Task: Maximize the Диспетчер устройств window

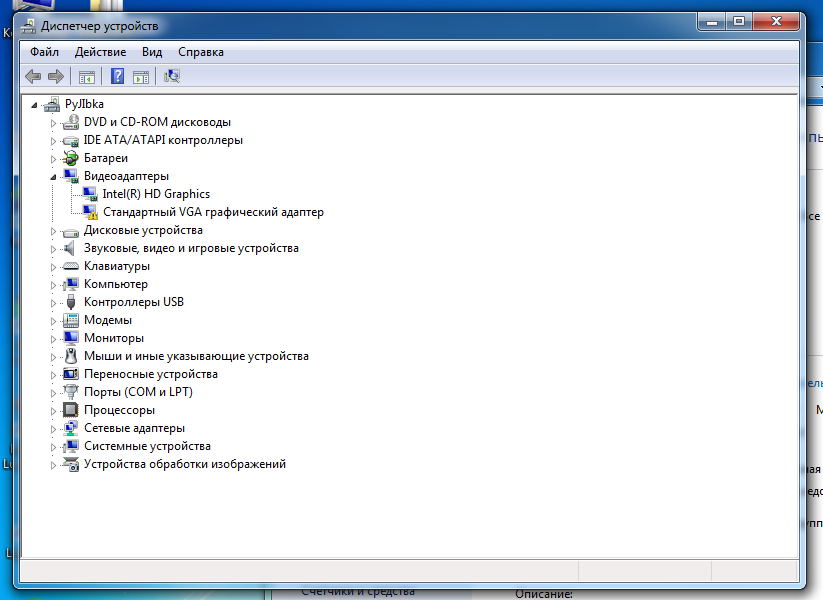Action: point(738,22)
